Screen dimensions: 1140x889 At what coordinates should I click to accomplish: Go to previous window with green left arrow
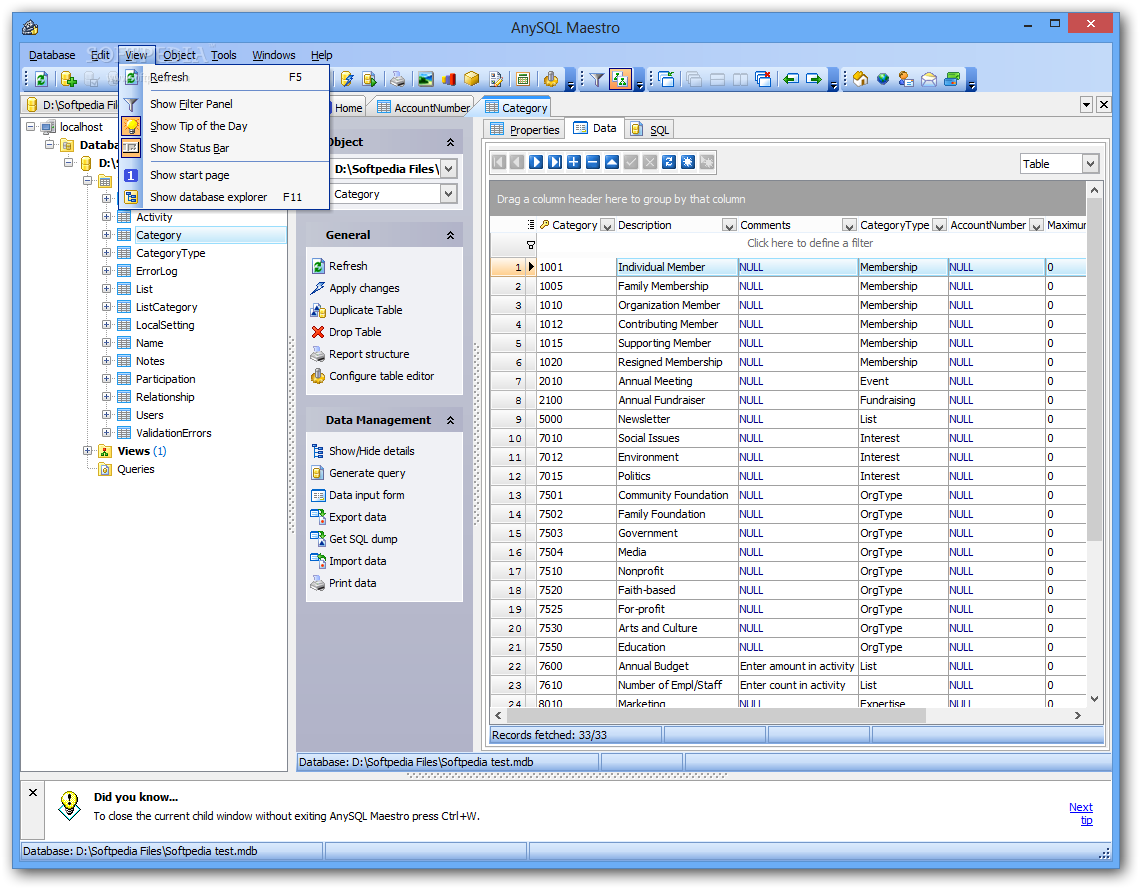tap(791, 79)
